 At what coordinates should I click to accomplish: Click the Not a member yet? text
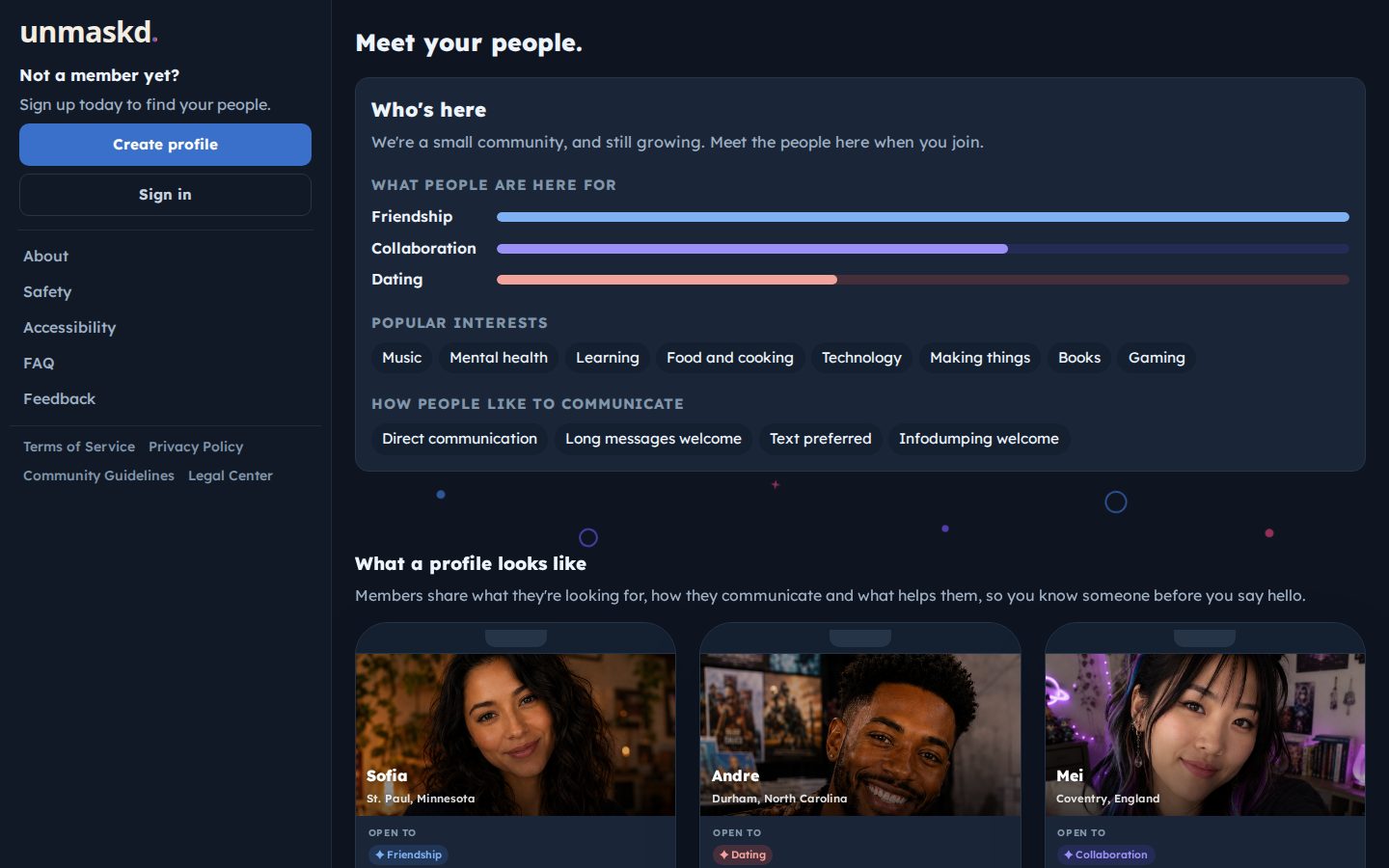pos(99,75)
